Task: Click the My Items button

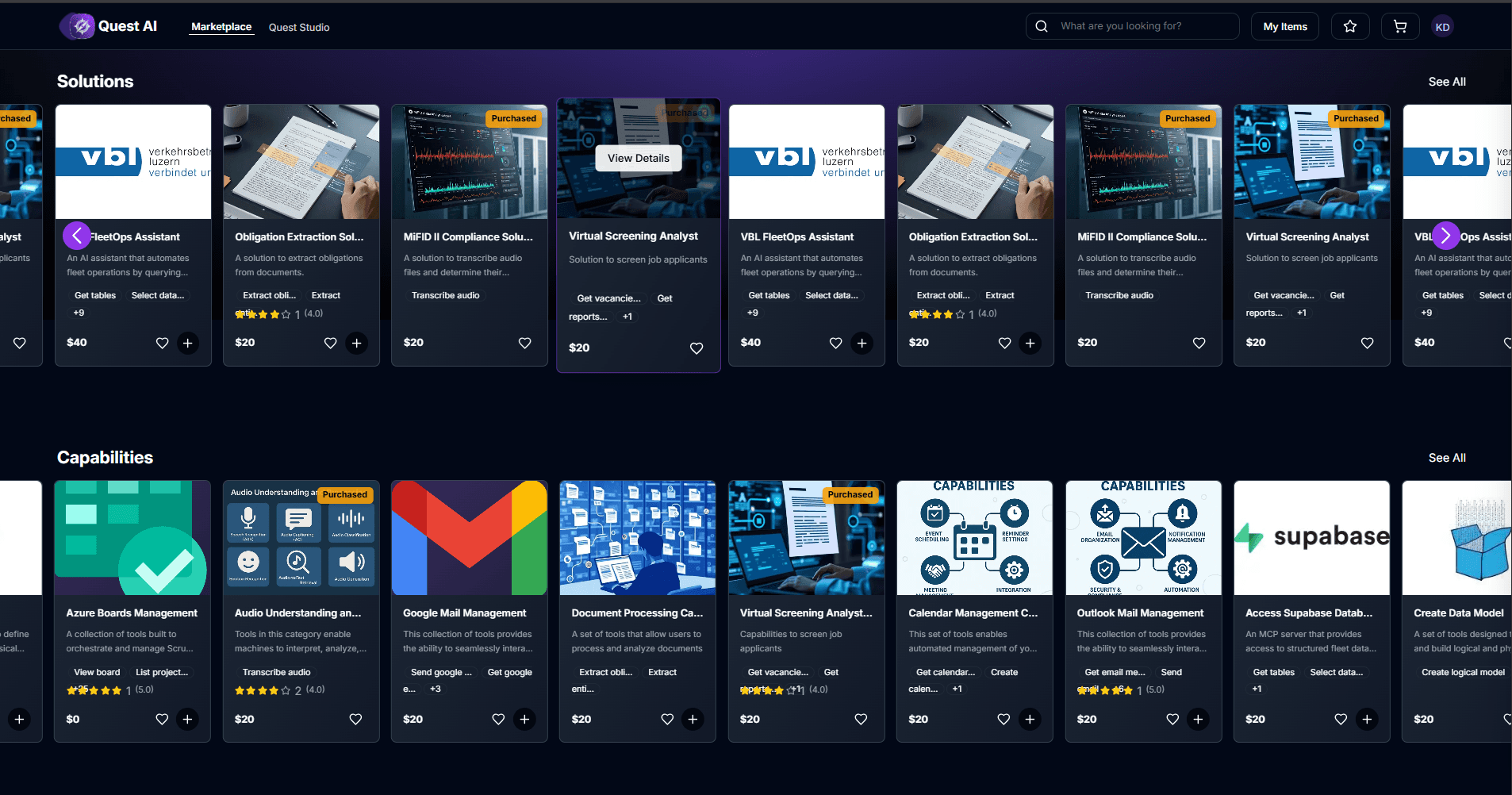Action: (1285, 26)
